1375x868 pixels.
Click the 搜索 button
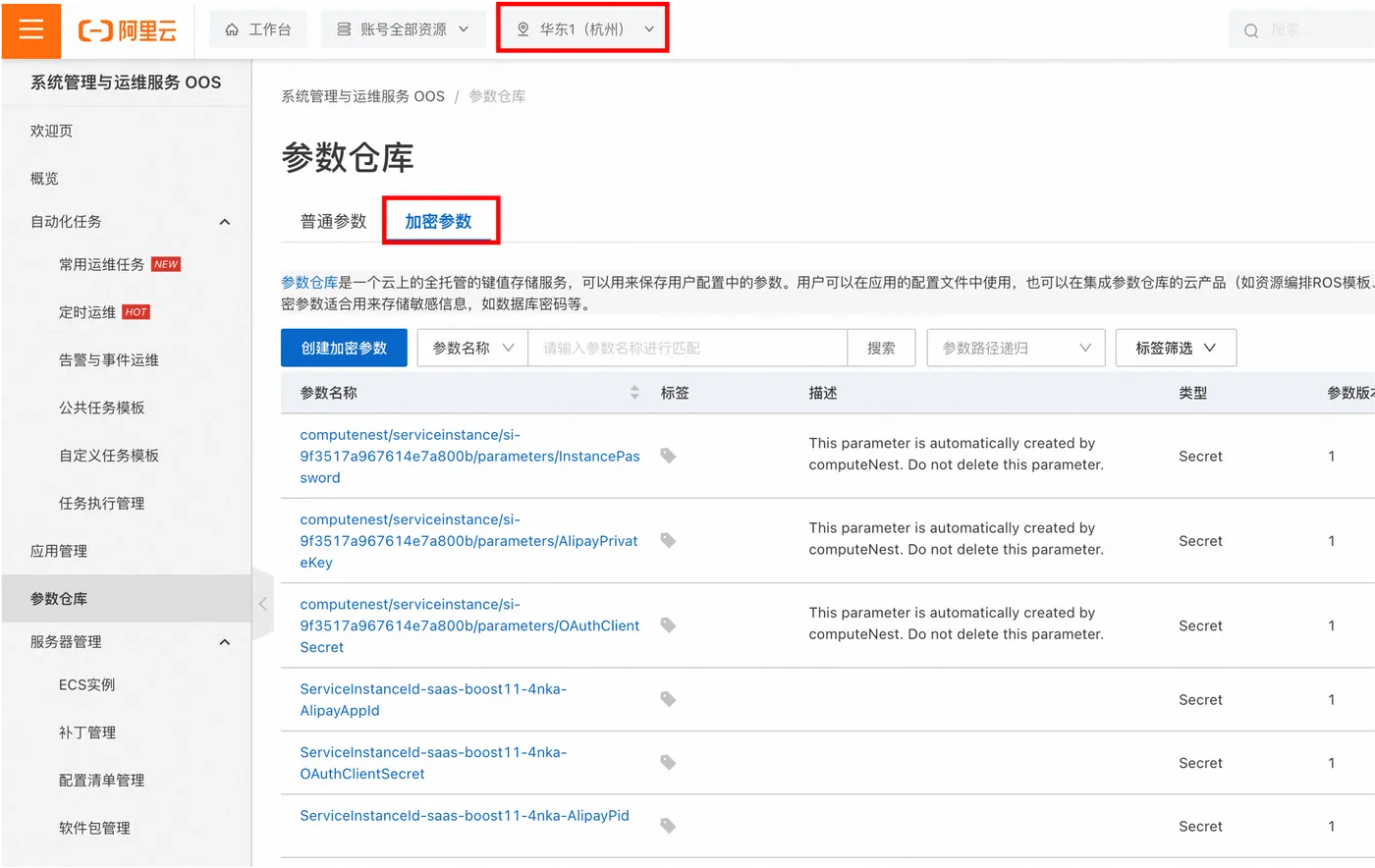pyautogui.click(x=881, y=348)
